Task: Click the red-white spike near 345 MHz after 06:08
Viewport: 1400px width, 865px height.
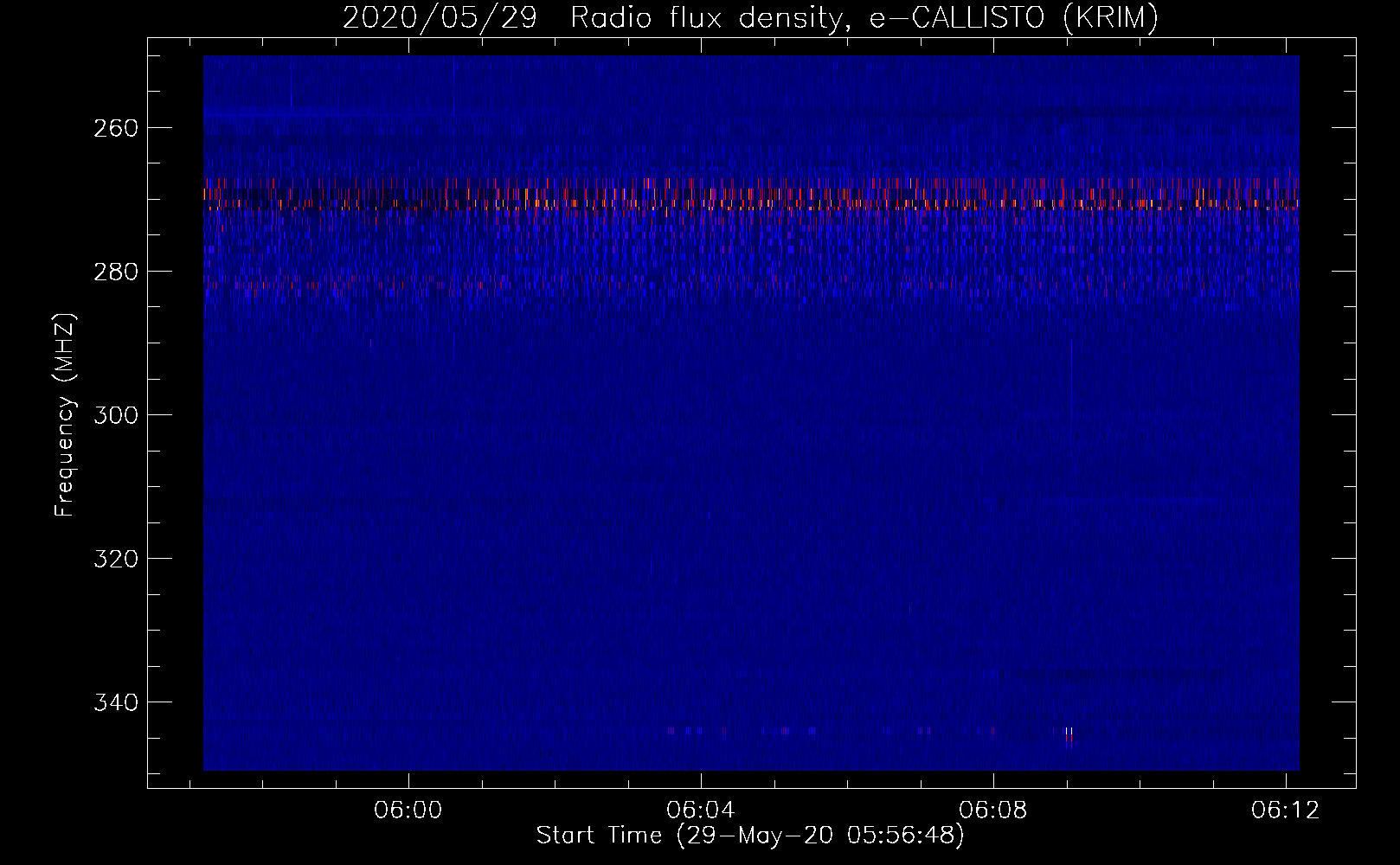Action: point(1069,735)
